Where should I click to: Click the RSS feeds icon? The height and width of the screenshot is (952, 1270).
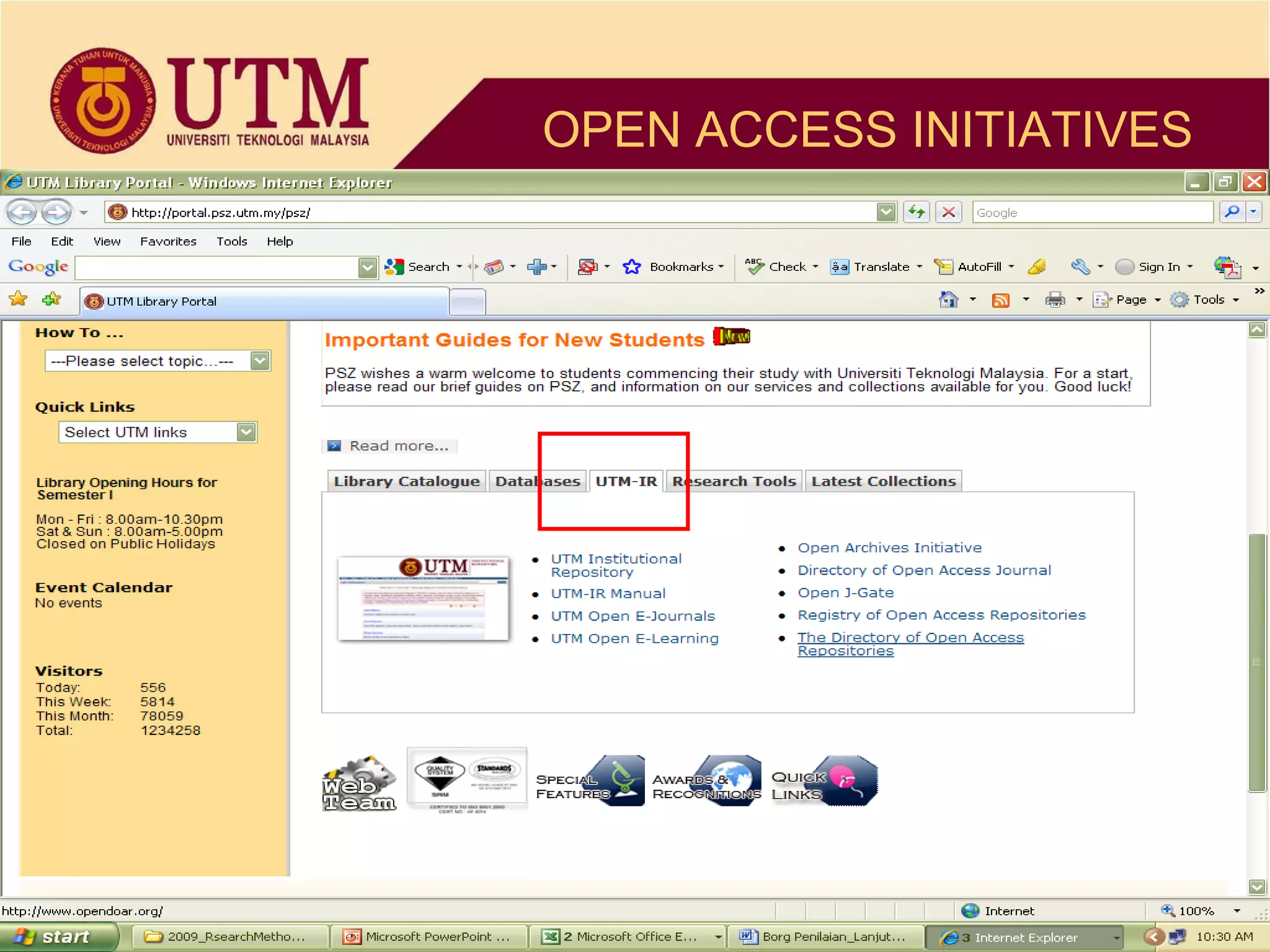pyautogui.click(x=1000, y=300)
